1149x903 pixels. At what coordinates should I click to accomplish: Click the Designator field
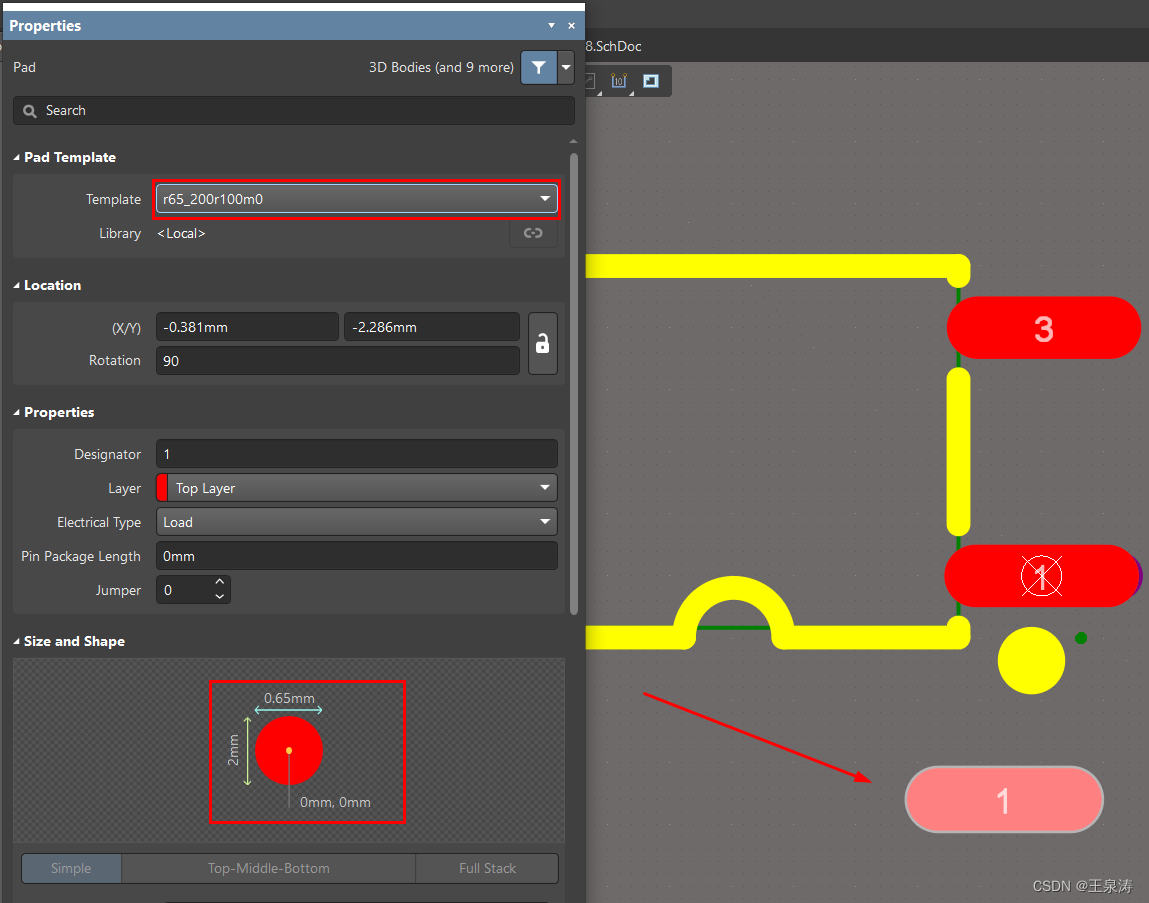click(x=357, y=454)
